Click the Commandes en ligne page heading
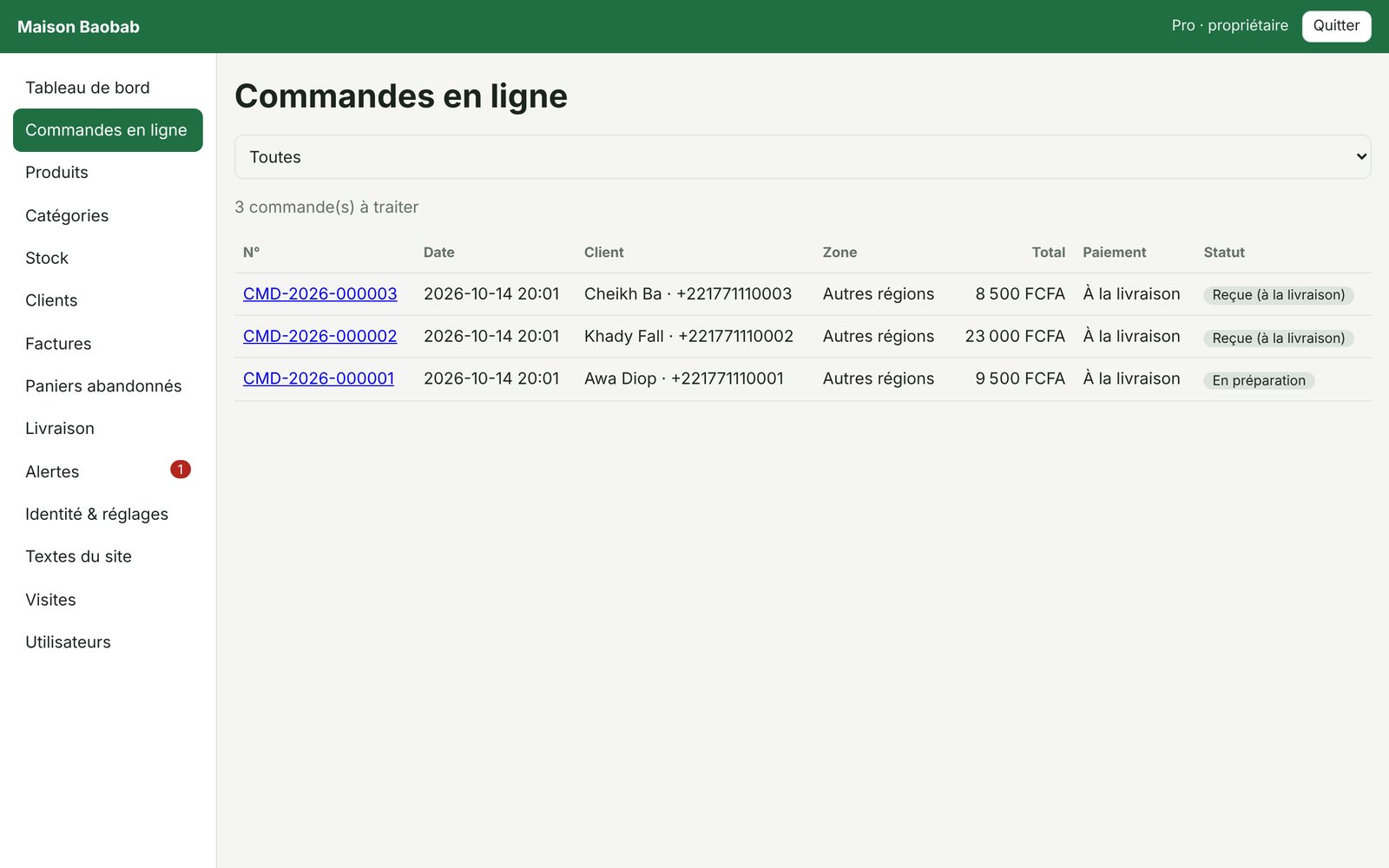1389x868 pixels. (401, 96)
